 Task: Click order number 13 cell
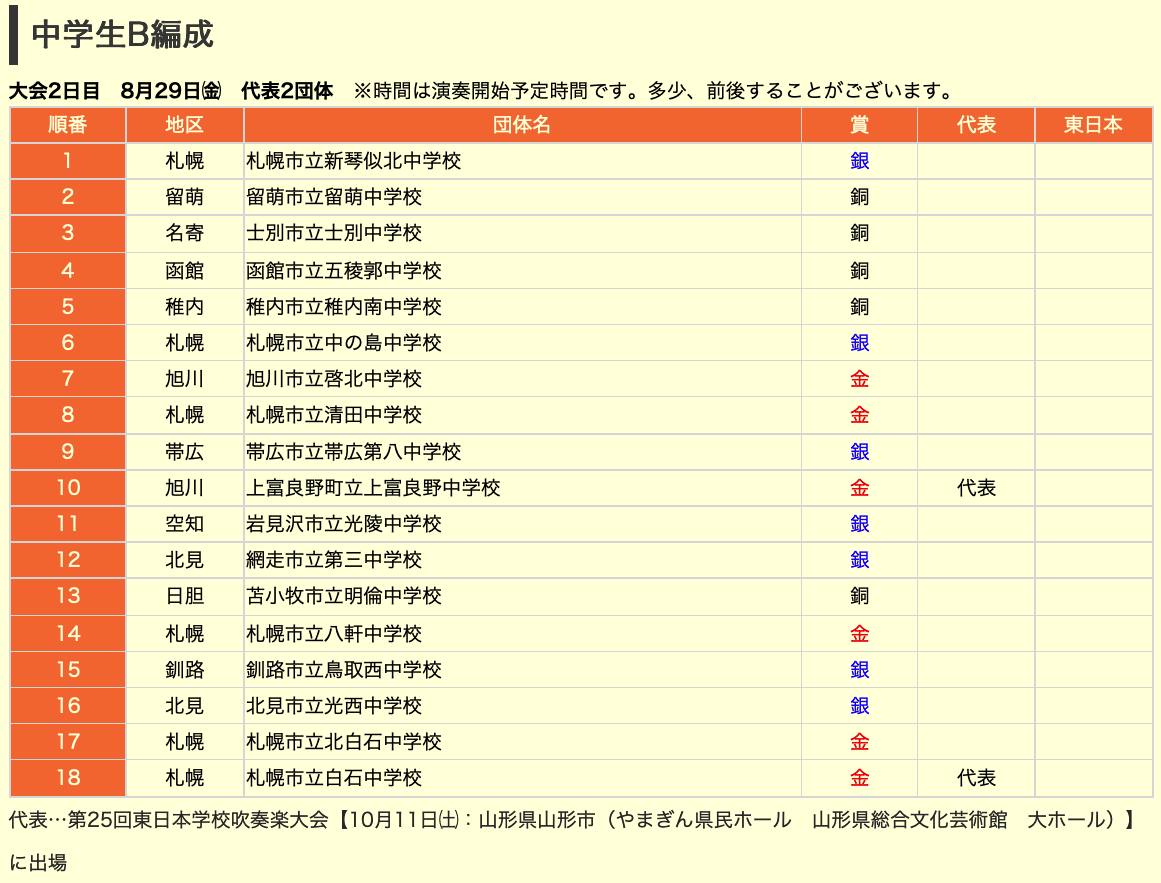[x=67, y=596]
